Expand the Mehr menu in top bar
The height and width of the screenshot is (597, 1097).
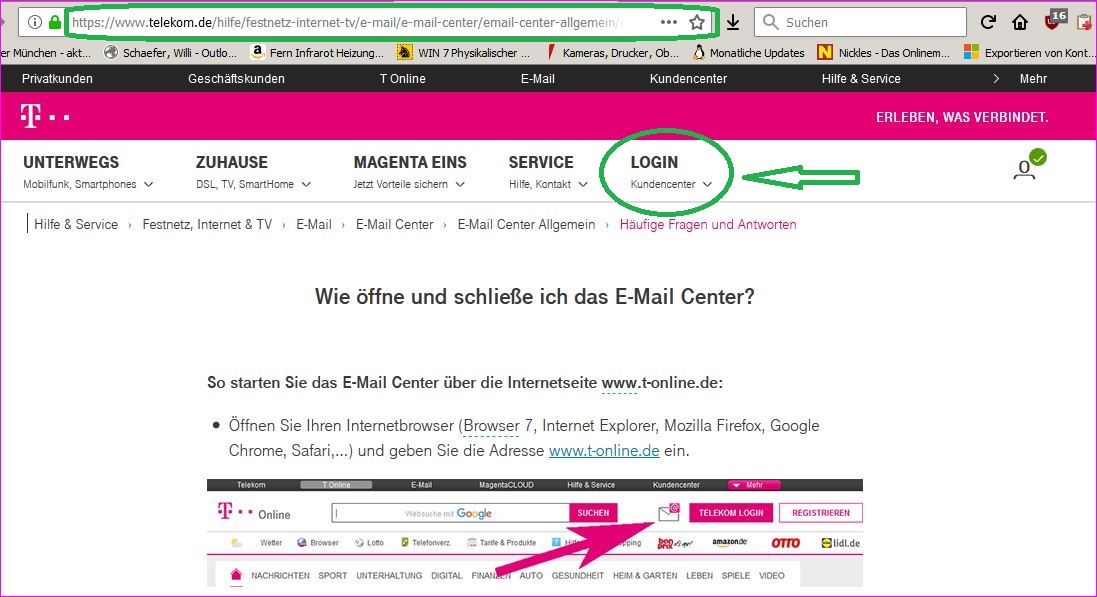click(x=1020, y=78)
